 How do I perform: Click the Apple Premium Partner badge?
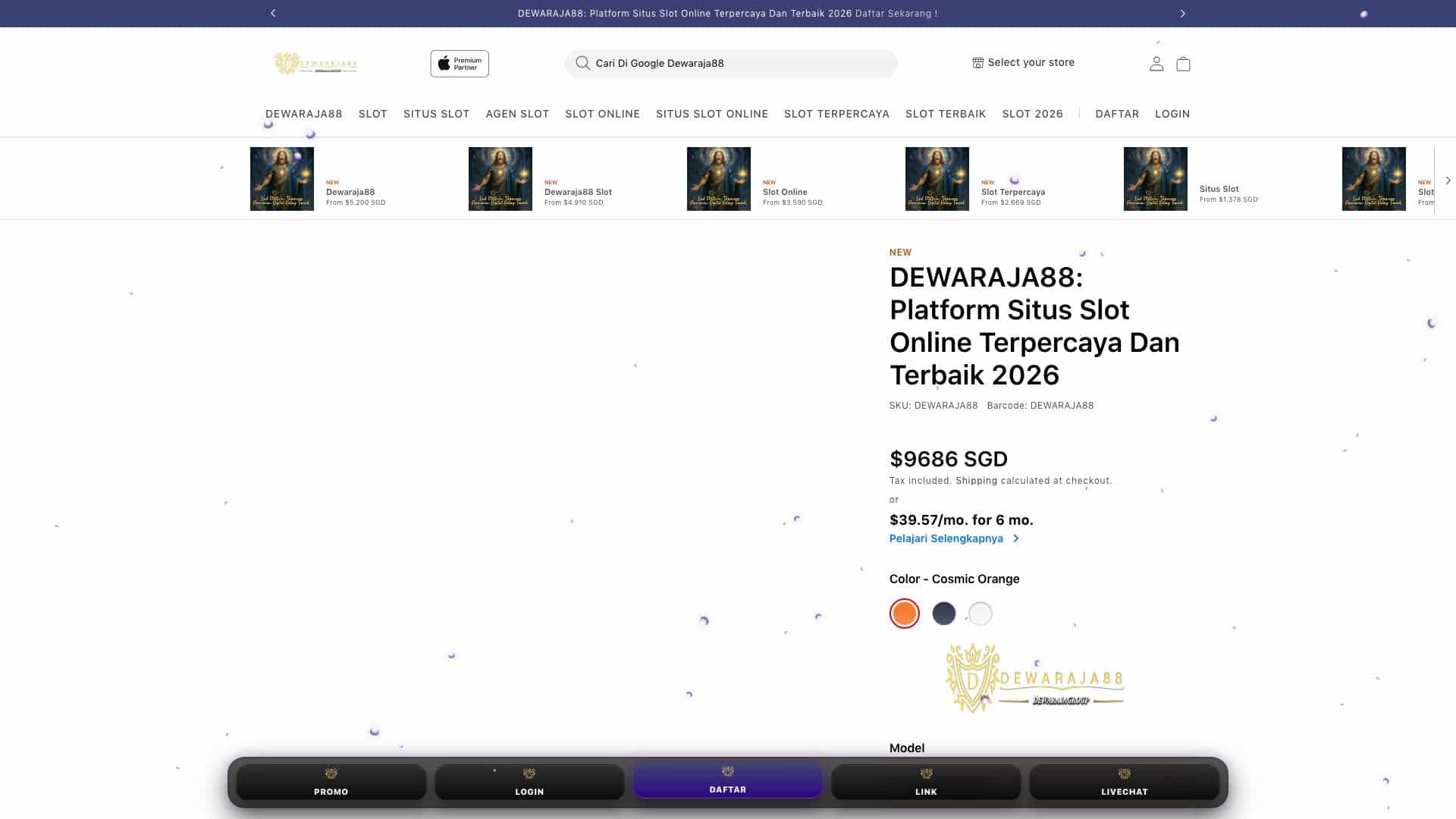[x=460, y=64]
